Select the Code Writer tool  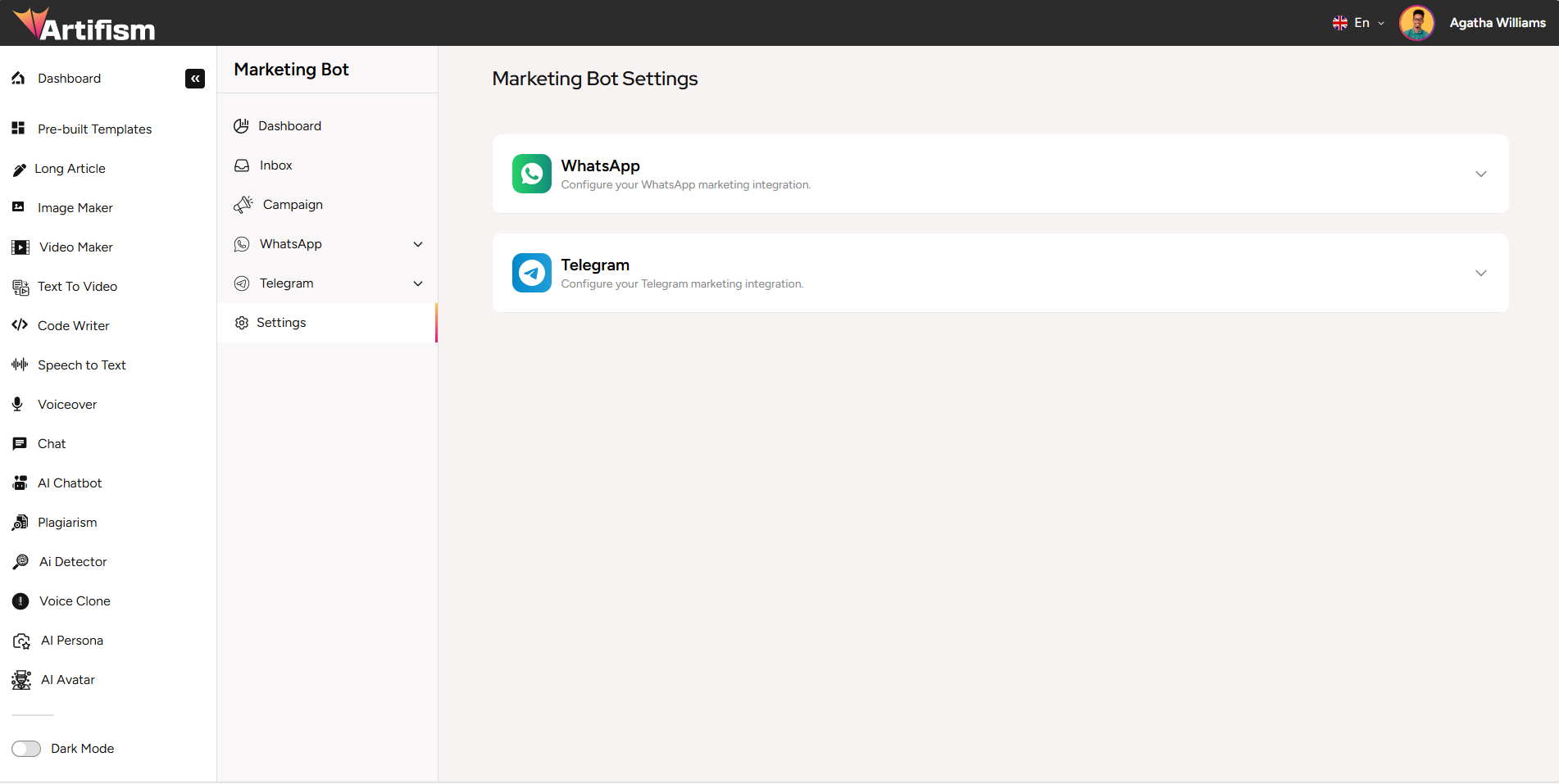(x=73, y=325)
